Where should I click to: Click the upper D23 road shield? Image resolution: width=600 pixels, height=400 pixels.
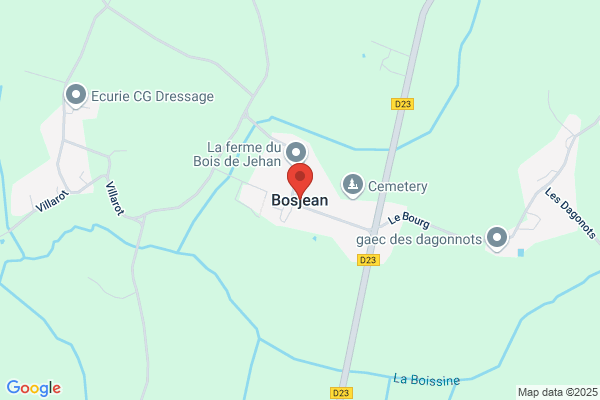point(403,104)
